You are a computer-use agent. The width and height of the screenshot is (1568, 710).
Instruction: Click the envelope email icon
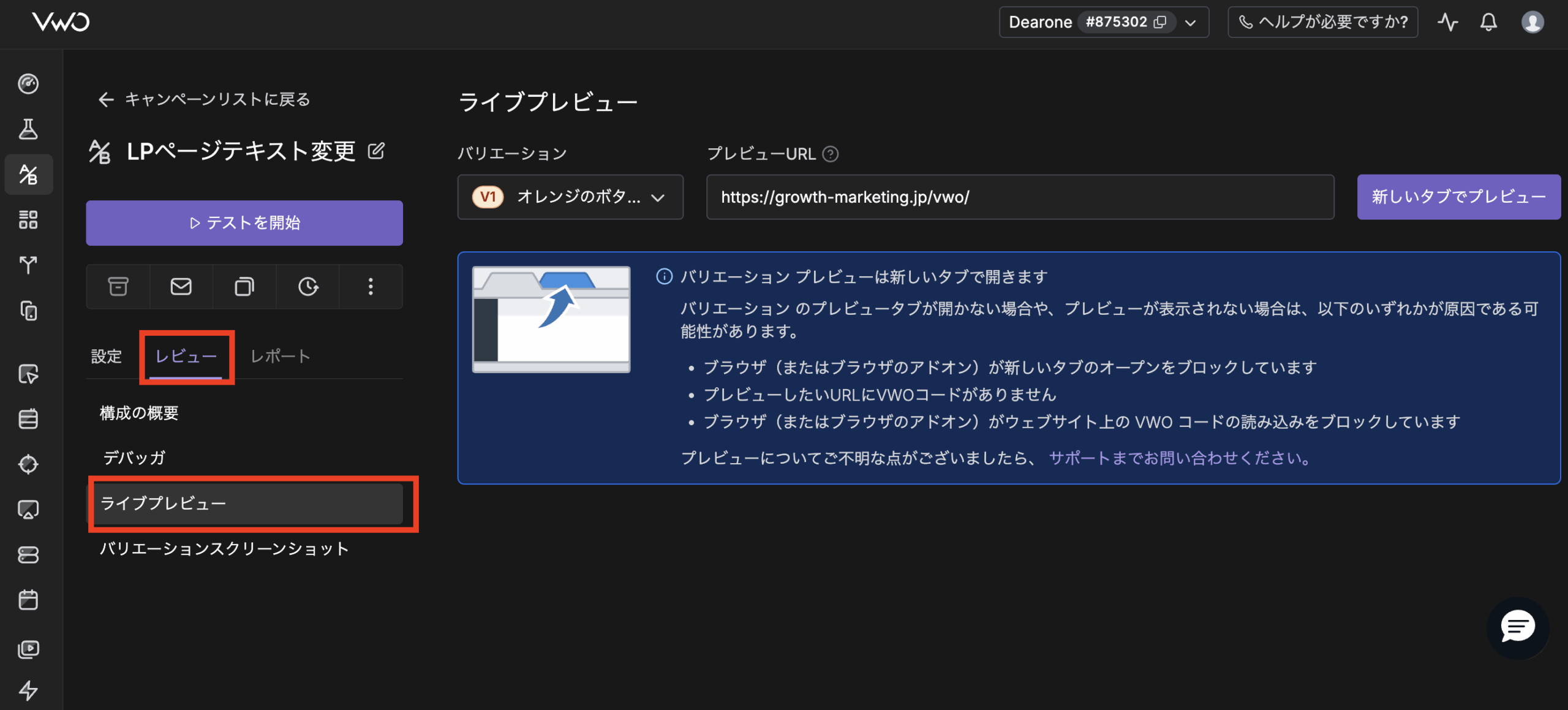(x=181, y=286)
